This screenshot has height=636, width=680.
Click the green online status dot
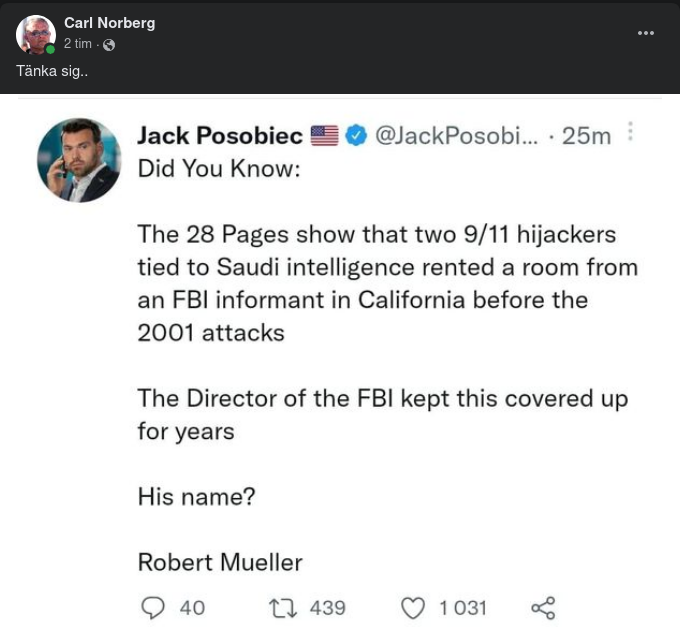click(x=50, y=48)
